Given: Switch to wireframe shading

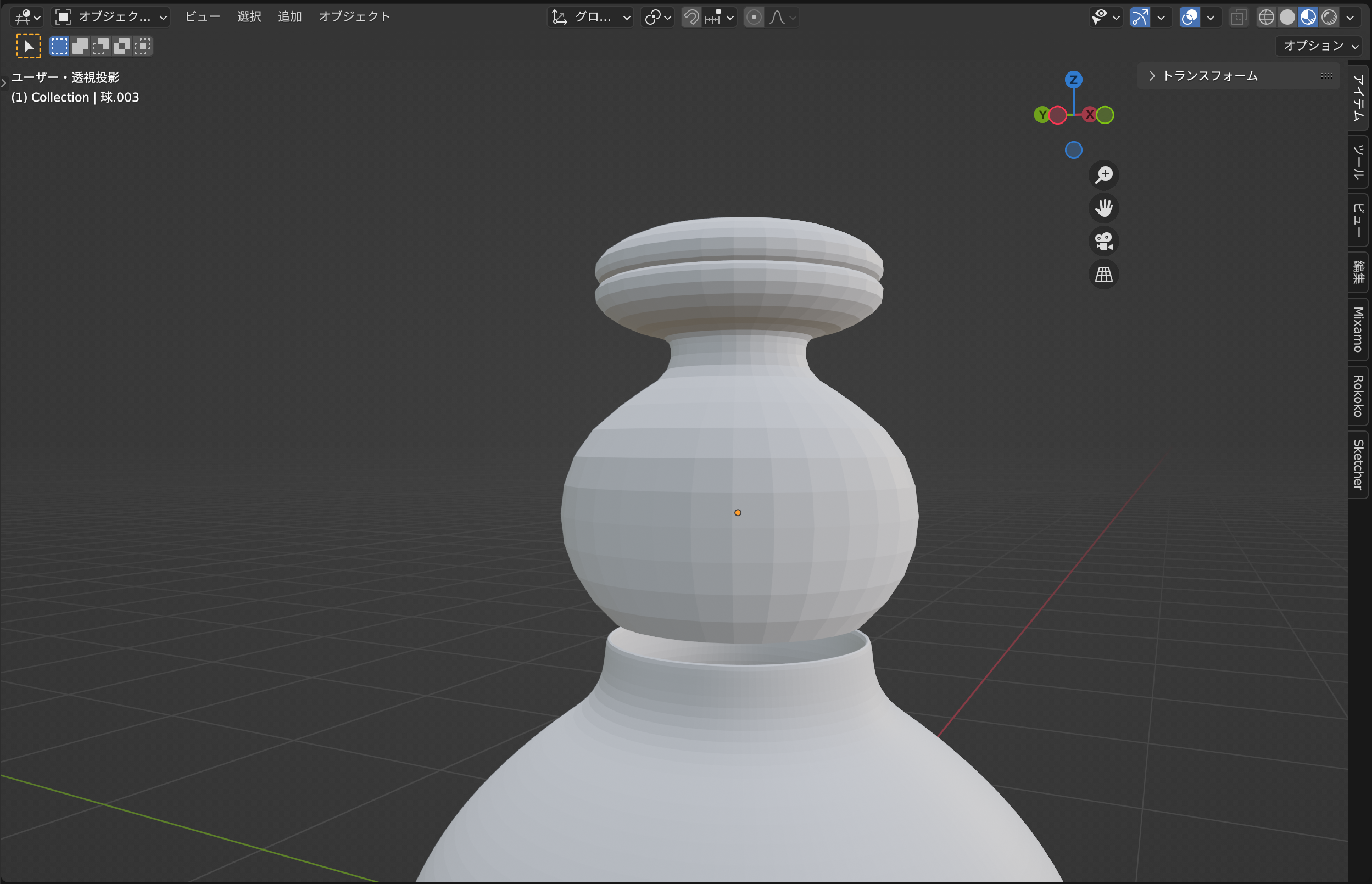Looking at the screenshot, I should [1266, 17].
